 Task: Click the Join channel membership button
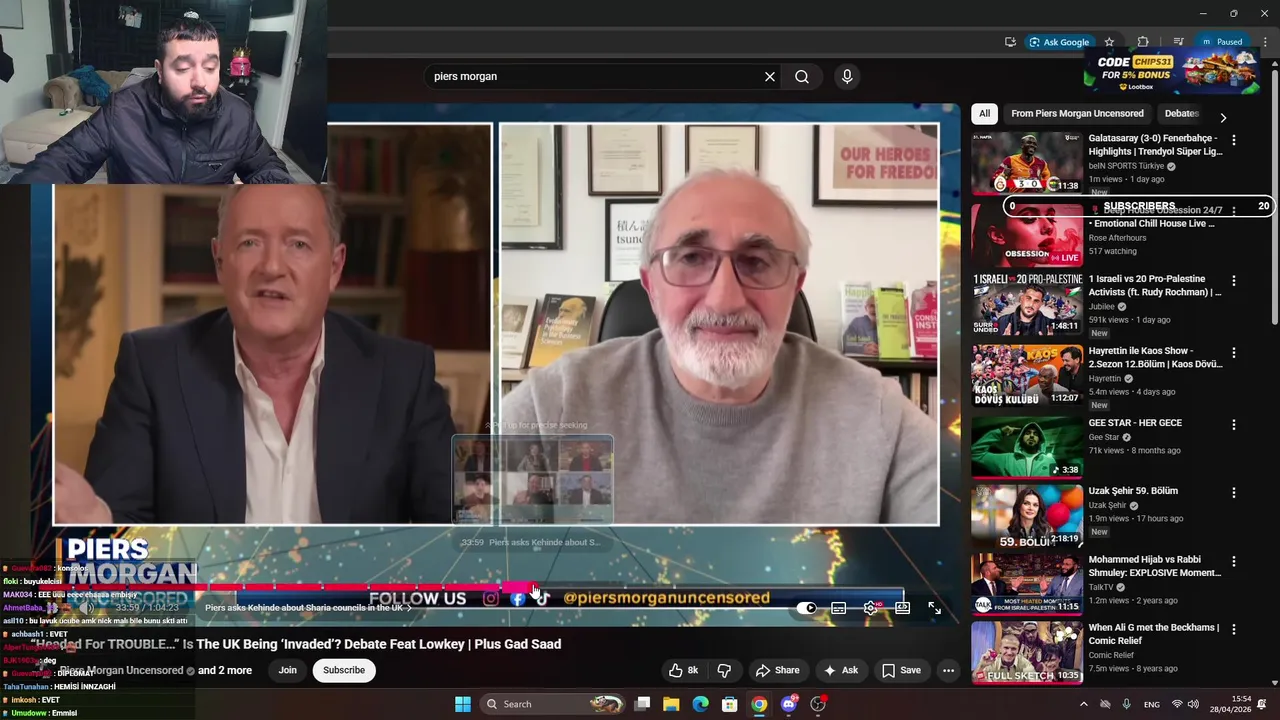[x=287, y=670]
